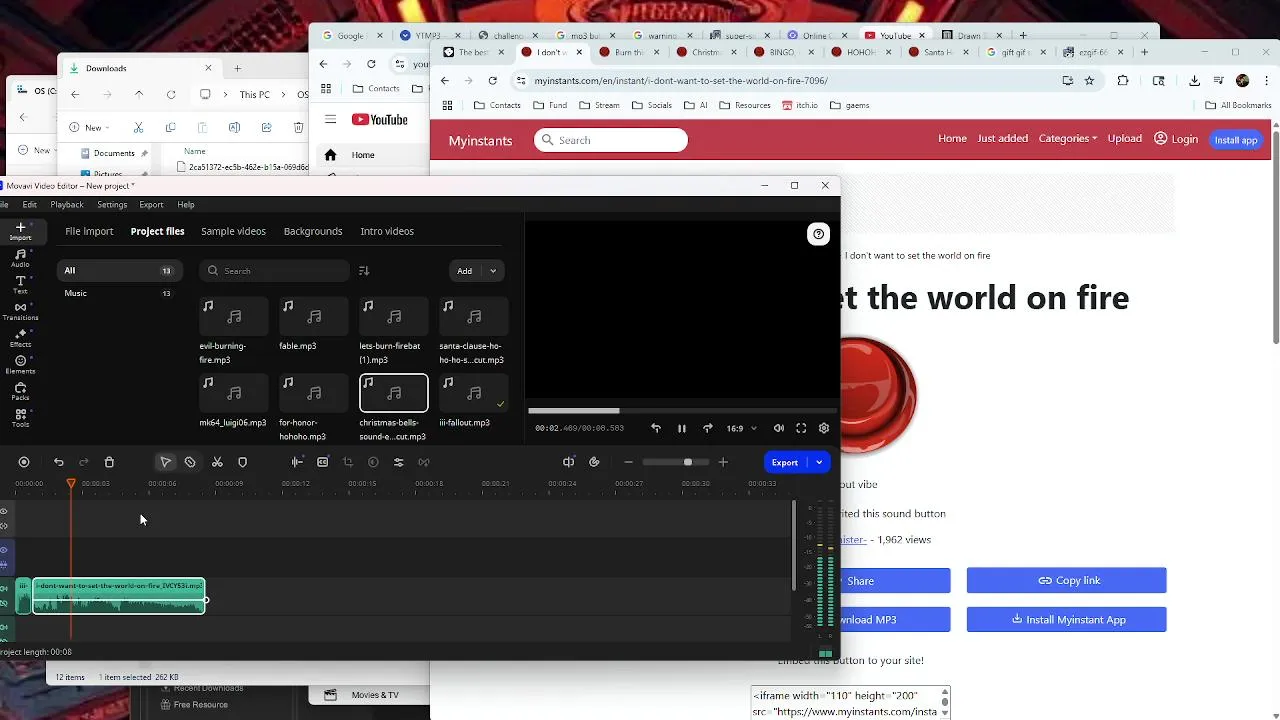Zoom in timeline with plus icon
Screen dimensions: 1280x720
pos(723,462)
